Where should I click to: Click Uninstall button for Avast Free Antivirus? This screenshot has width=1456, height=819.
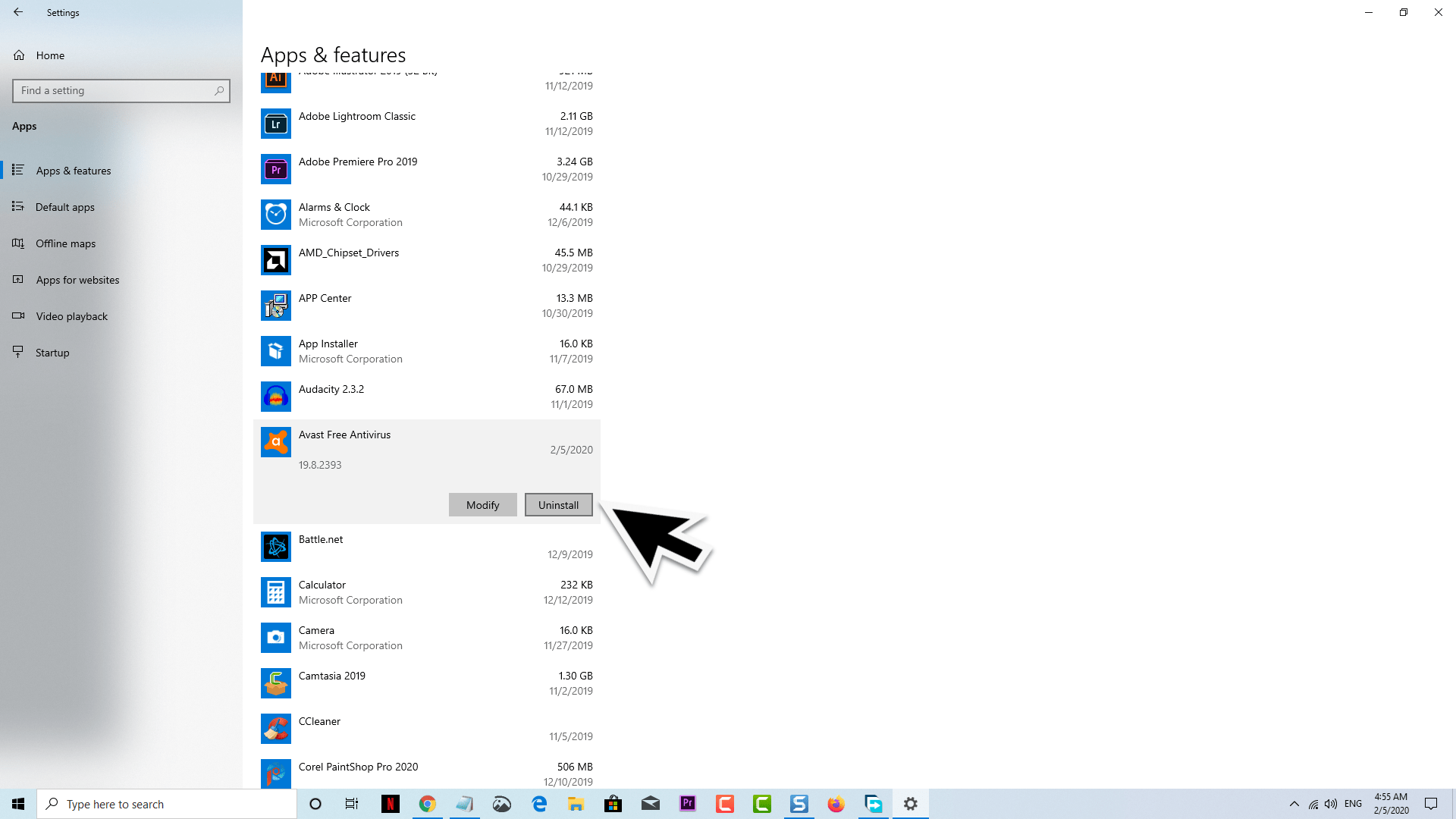(x=558, y=504)
